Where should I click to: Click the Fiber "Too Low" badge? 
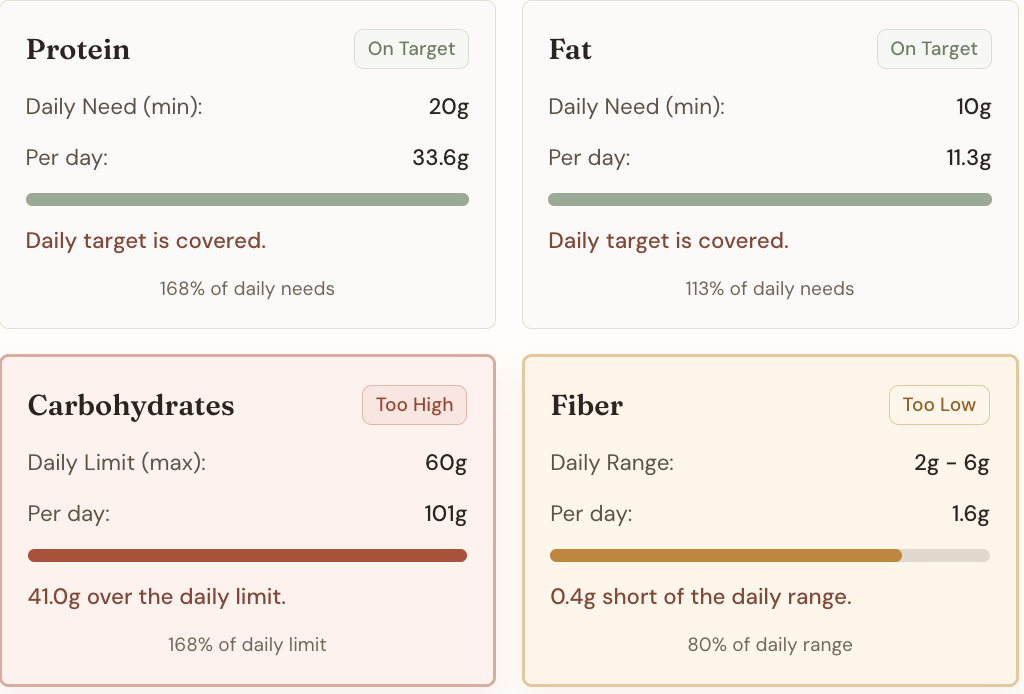coord(939,405)
